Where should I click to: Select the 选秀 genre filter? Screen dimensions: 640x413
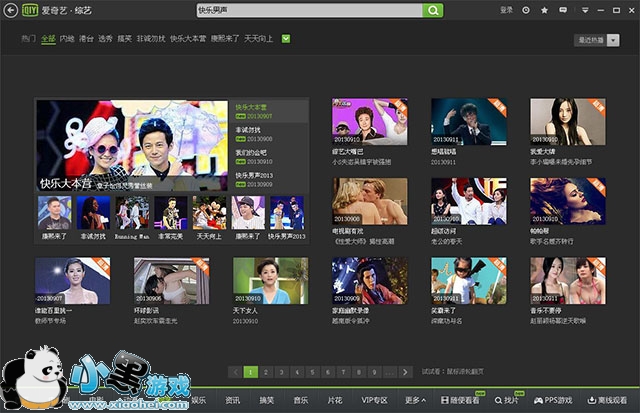coord(105,39)
